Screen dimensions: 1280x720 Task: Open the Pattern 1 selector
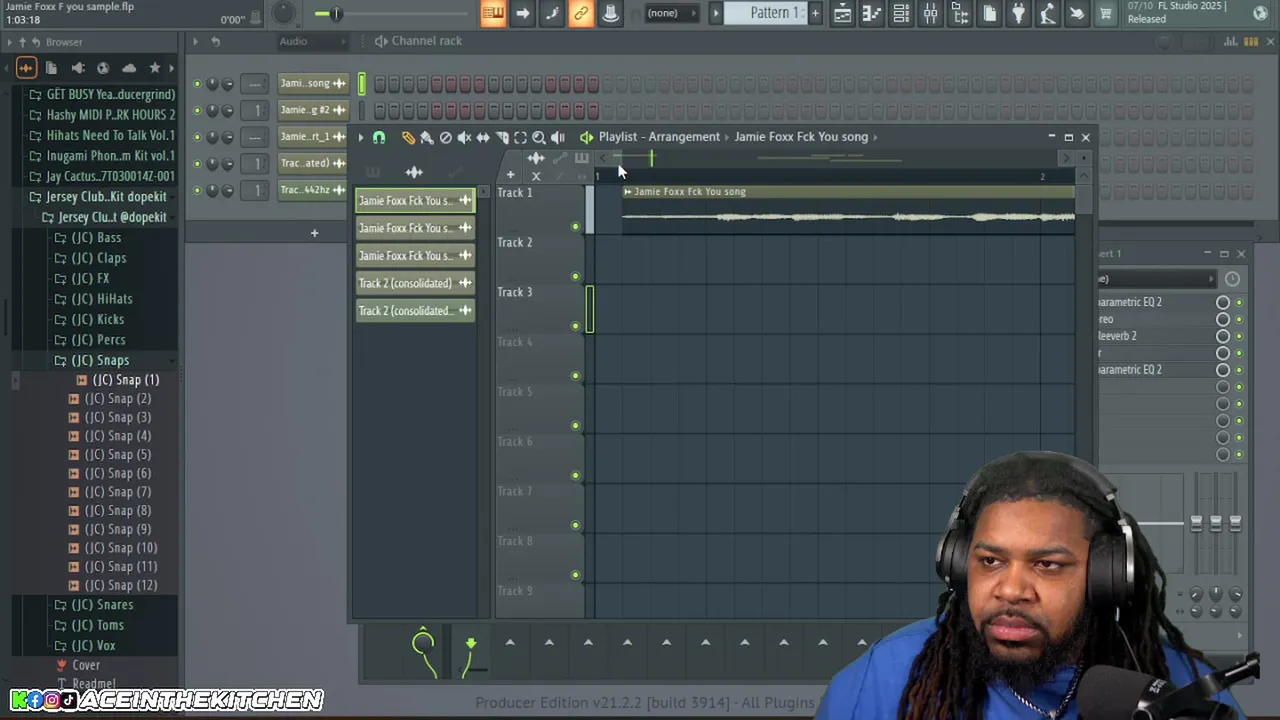[x=775, y=13]
